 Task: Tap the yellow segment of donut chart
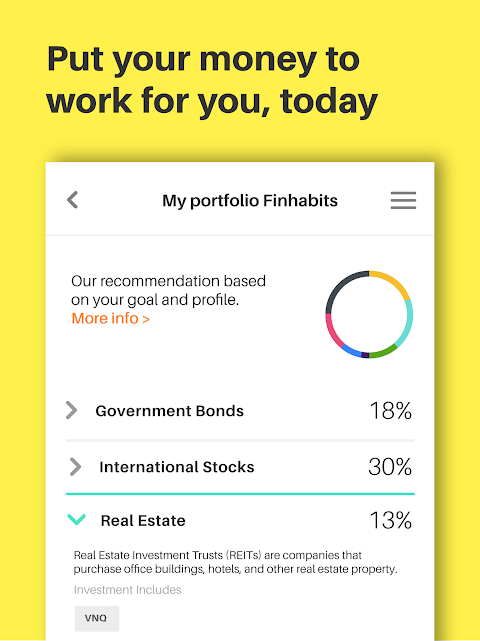click(x=394, y=280)
